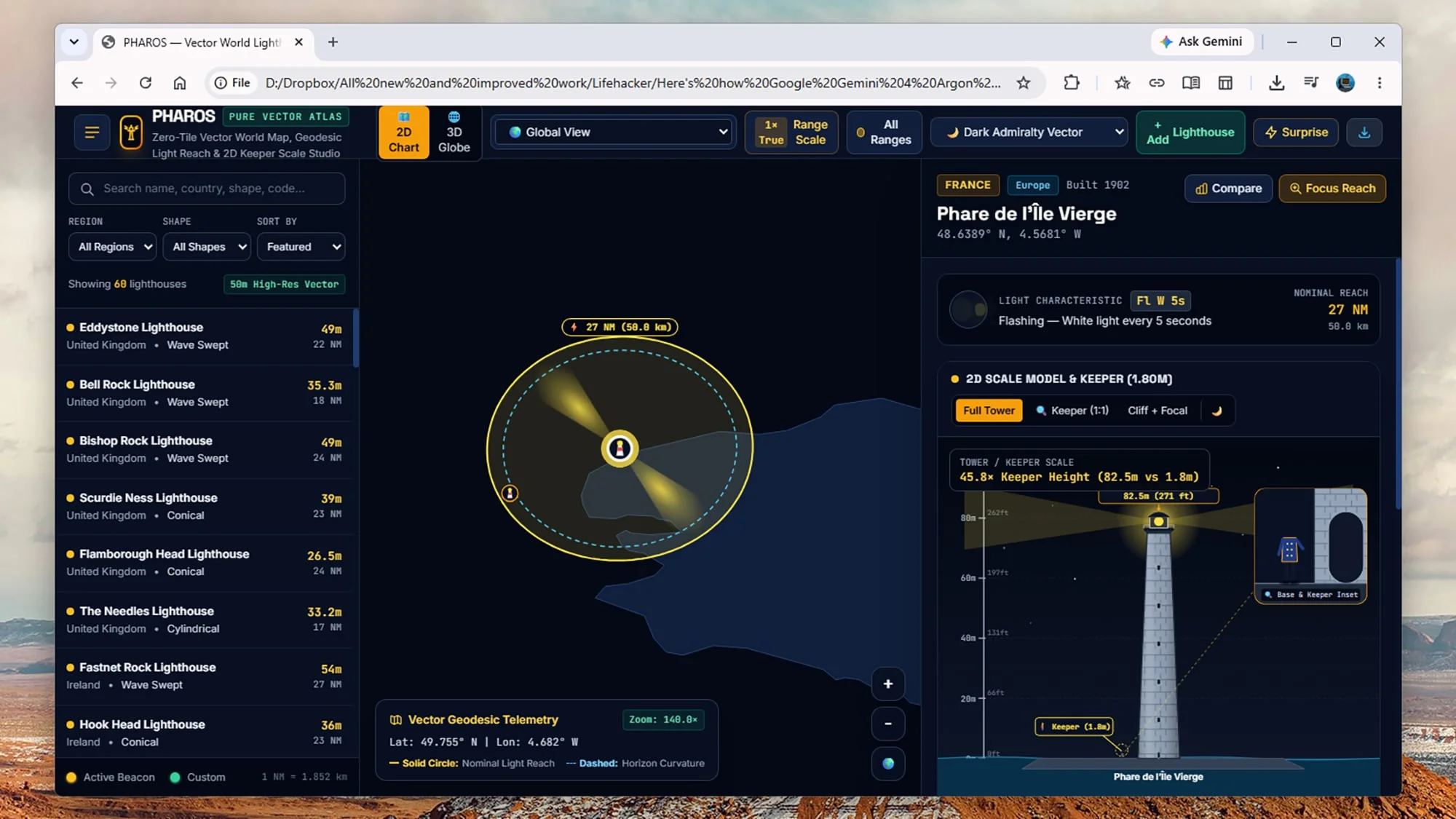Click the PHAROS lighthouse logo icon
1456x819 pixels.
(131, 132)
